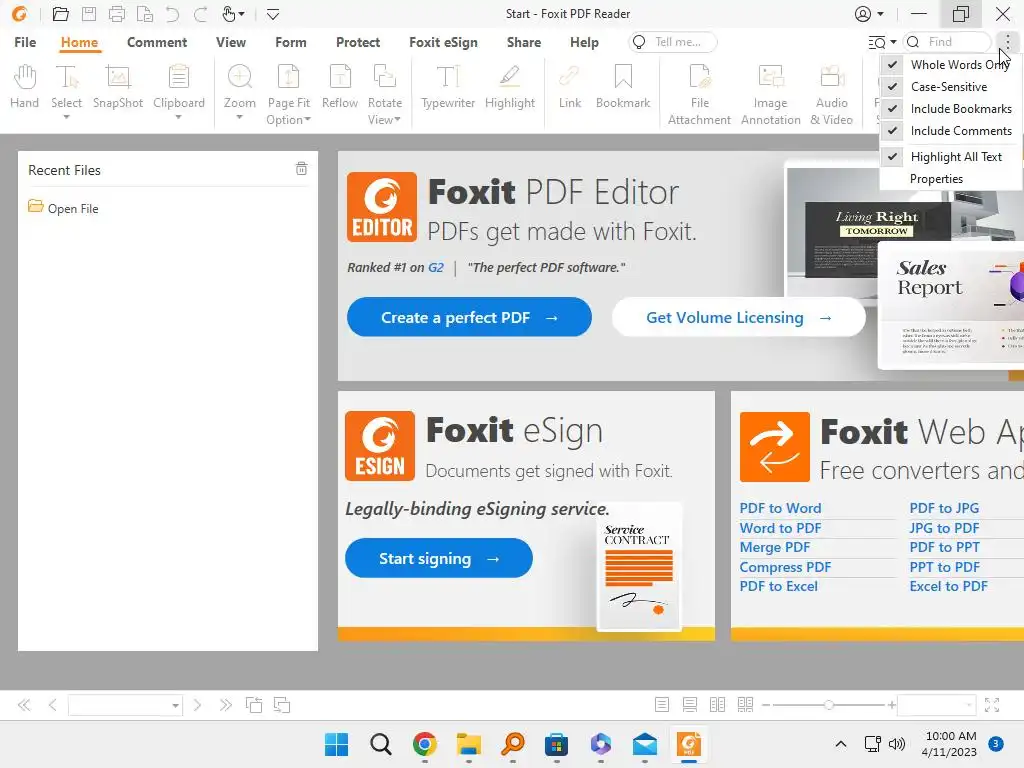
Task: Open the Audio & Video tool
Action: point(831,95)
